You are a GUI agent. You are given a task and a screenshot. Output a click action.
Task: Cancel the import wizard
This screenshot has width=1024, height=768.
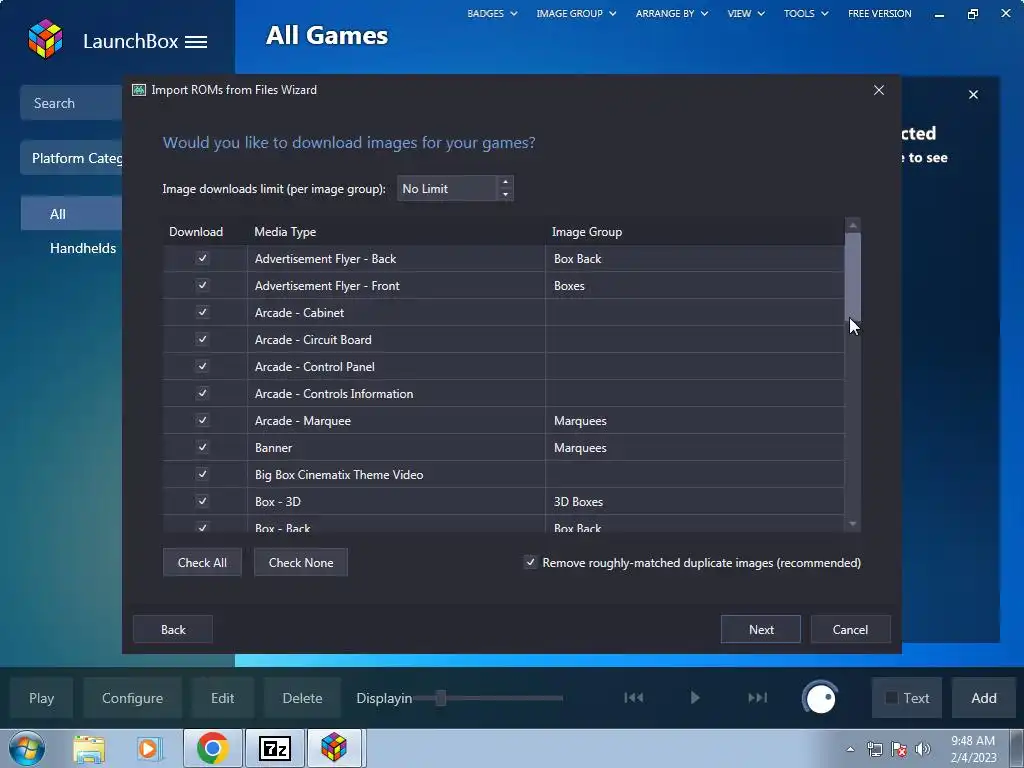(850, 629)
